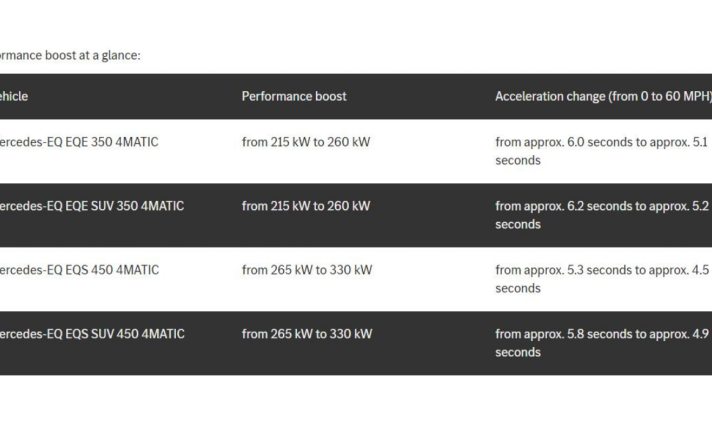
Task: Click the EQS SUV 450 power boost value
Action: 307,334
